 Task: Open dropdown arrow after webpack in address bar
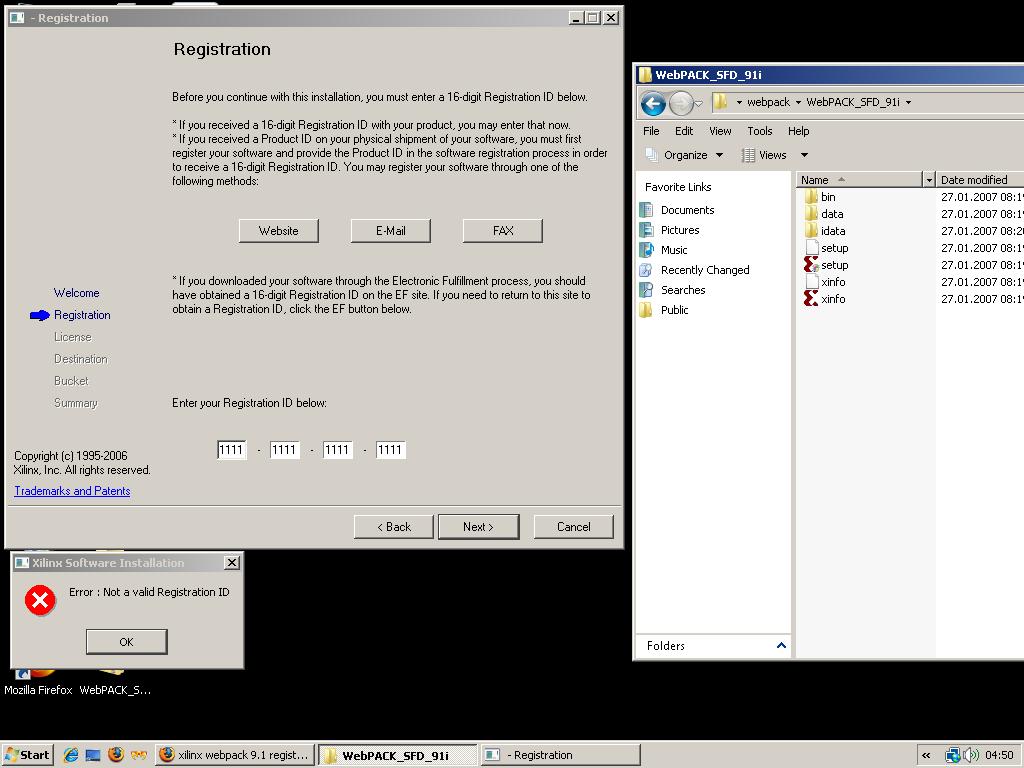pyautogui.click(x=798, y=103)
